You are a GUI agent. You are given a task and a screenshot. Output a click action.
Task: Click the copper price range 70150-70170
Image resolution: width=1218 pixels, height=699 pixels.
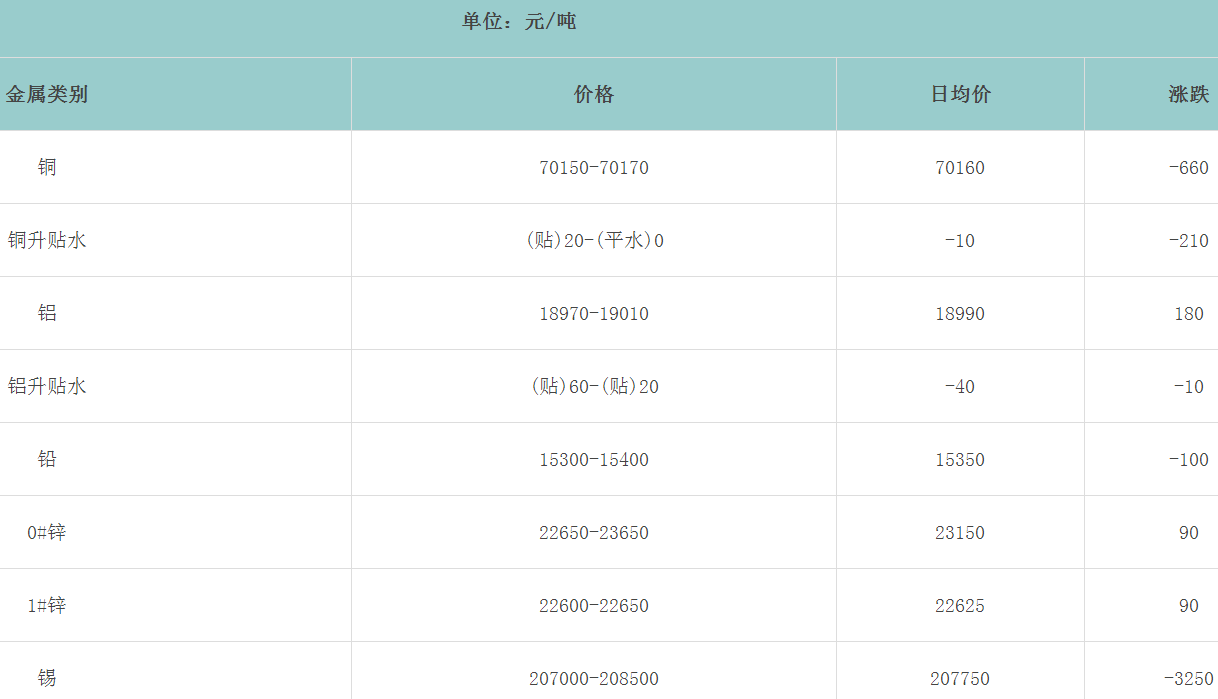594,168
